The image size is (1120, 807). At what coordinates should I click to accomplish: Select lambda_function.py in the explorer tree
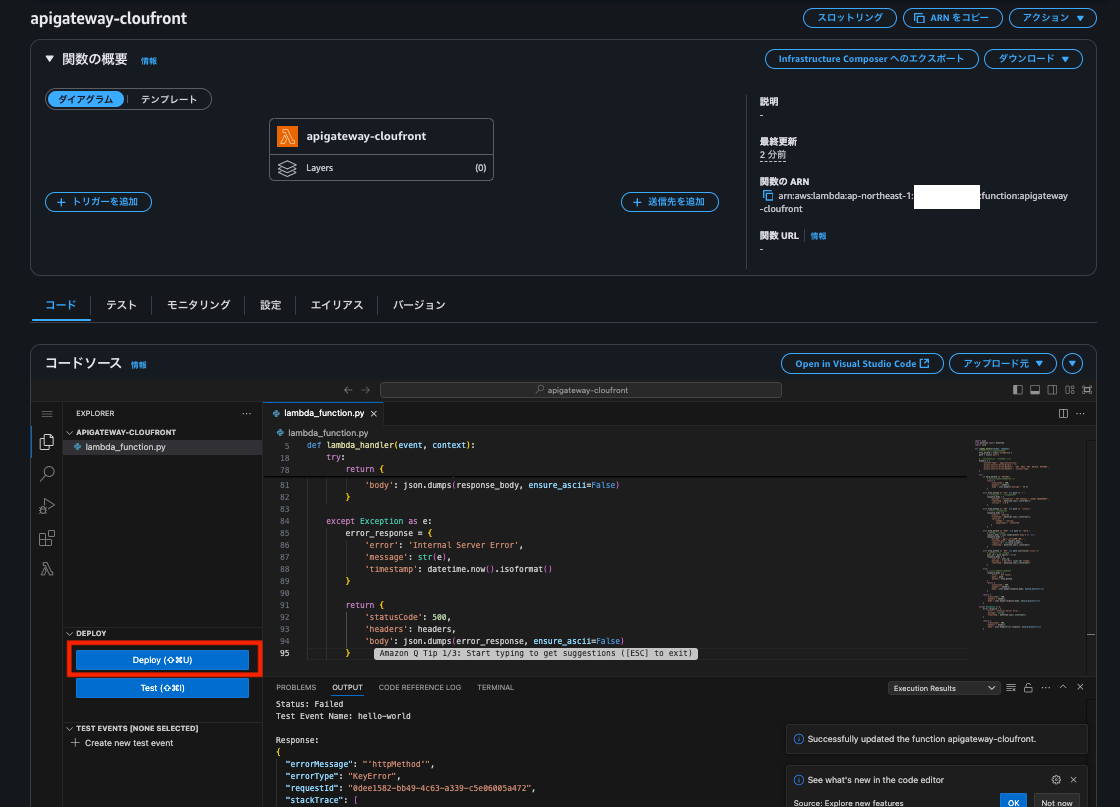pos(163,447)
